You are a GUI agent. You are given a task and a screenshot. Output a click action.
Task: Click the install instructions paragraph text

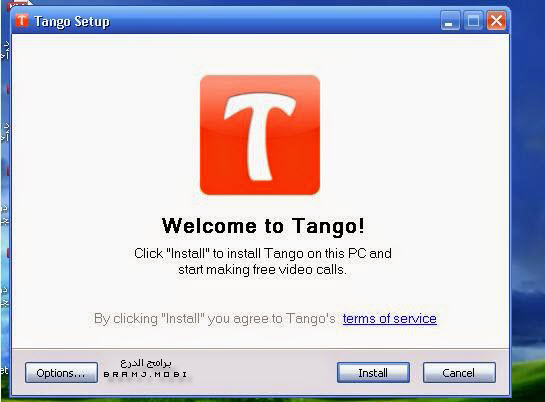(263, 261)
